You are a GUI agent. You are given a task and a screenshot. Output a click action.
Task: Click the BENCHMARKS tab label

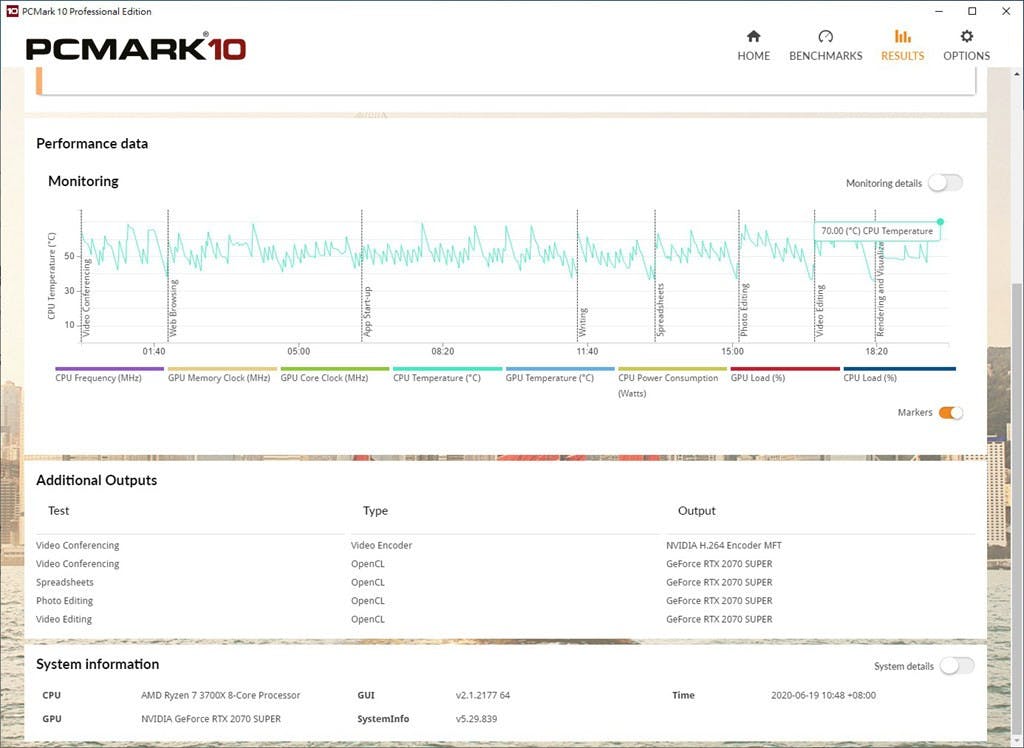point(825,56)
